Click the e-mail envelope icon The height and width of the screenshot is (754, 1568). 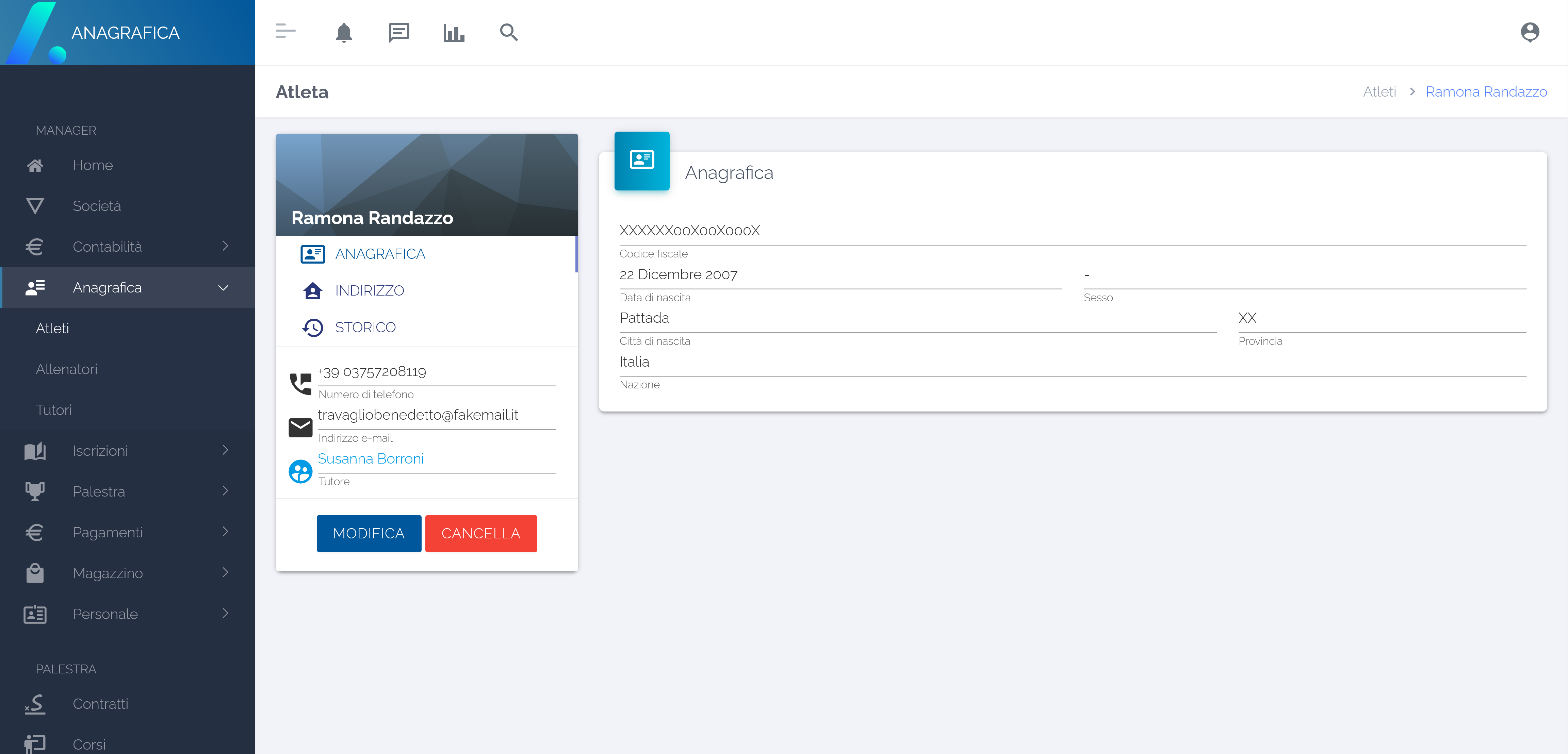[x=301, y=428]
